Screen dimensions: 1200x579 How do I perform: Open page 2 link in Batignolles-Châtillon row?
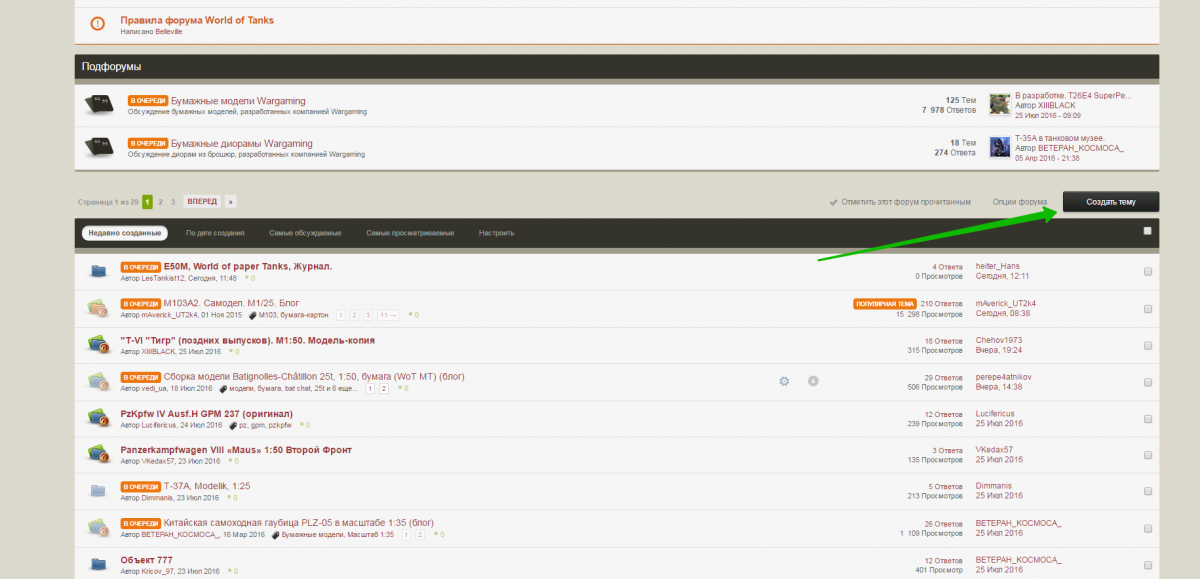[x=383, y=388]
